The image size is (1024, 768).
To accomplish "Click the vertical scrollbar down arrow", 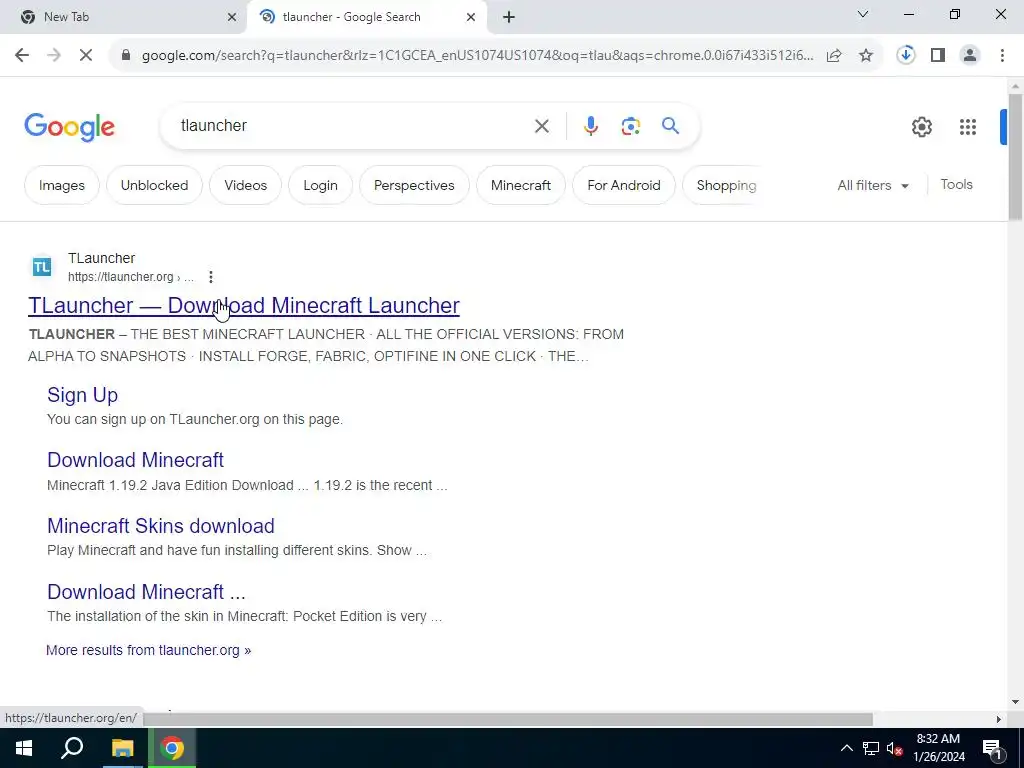I will click(1015, 702).
